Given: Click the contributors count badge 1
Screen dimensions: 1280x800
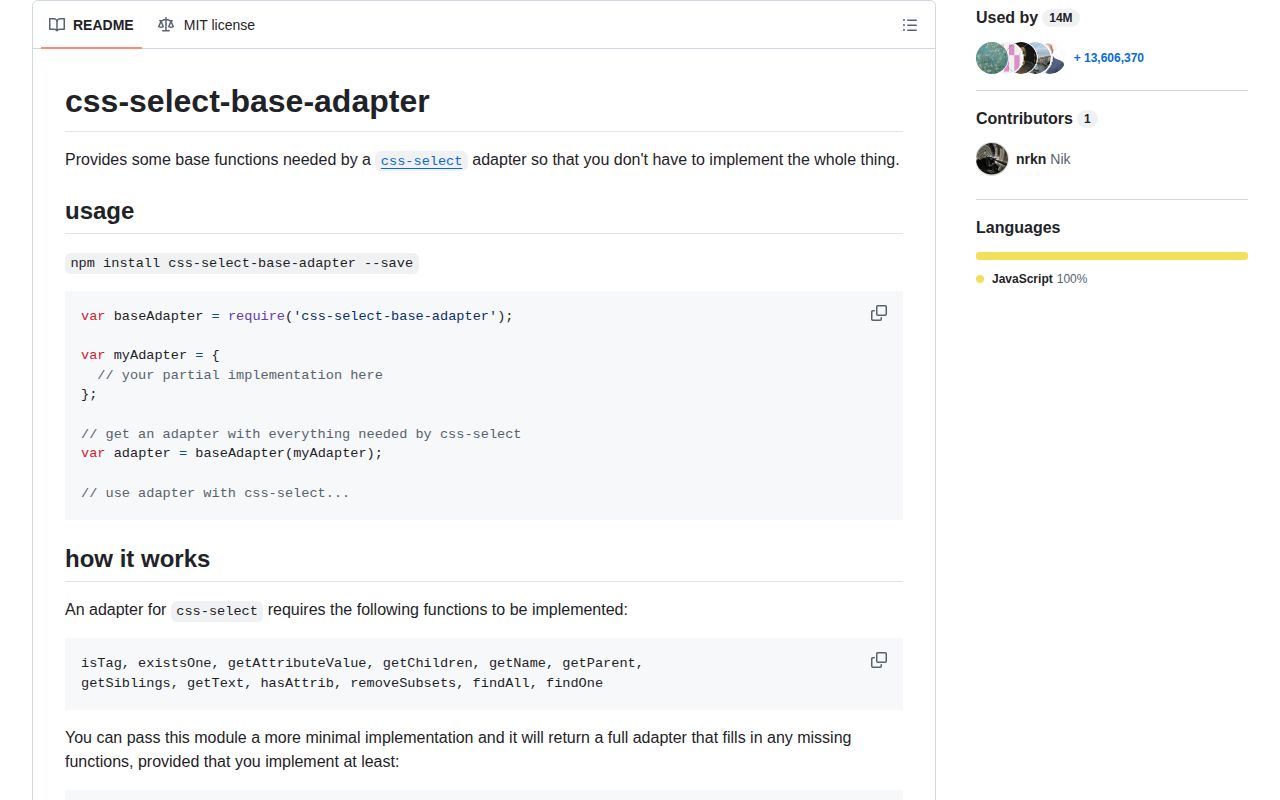Looking at the screenshot, I should click(x=1087, y=119).
